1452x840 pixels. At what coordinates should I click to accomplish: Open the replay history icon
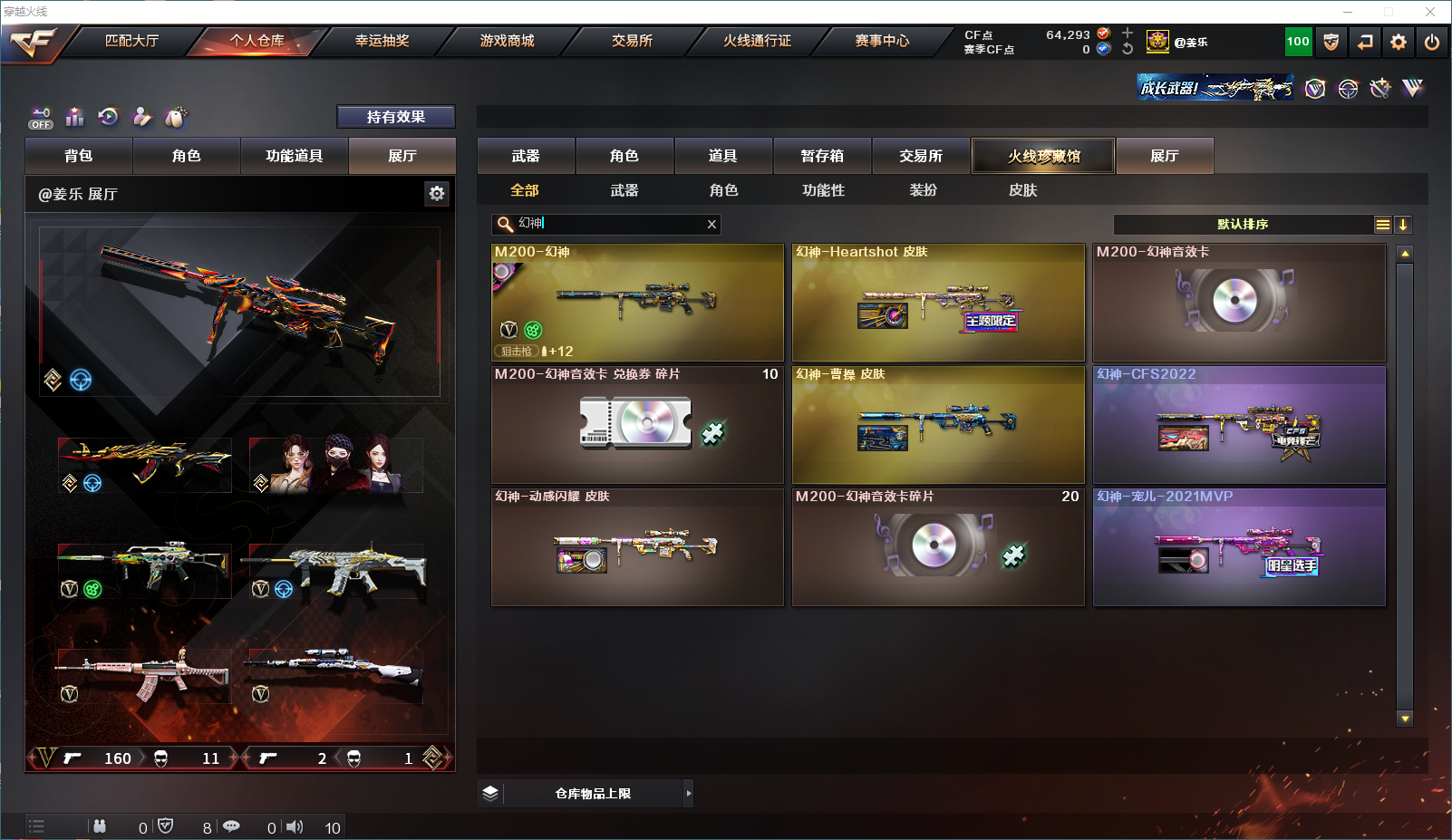point(109,117)
